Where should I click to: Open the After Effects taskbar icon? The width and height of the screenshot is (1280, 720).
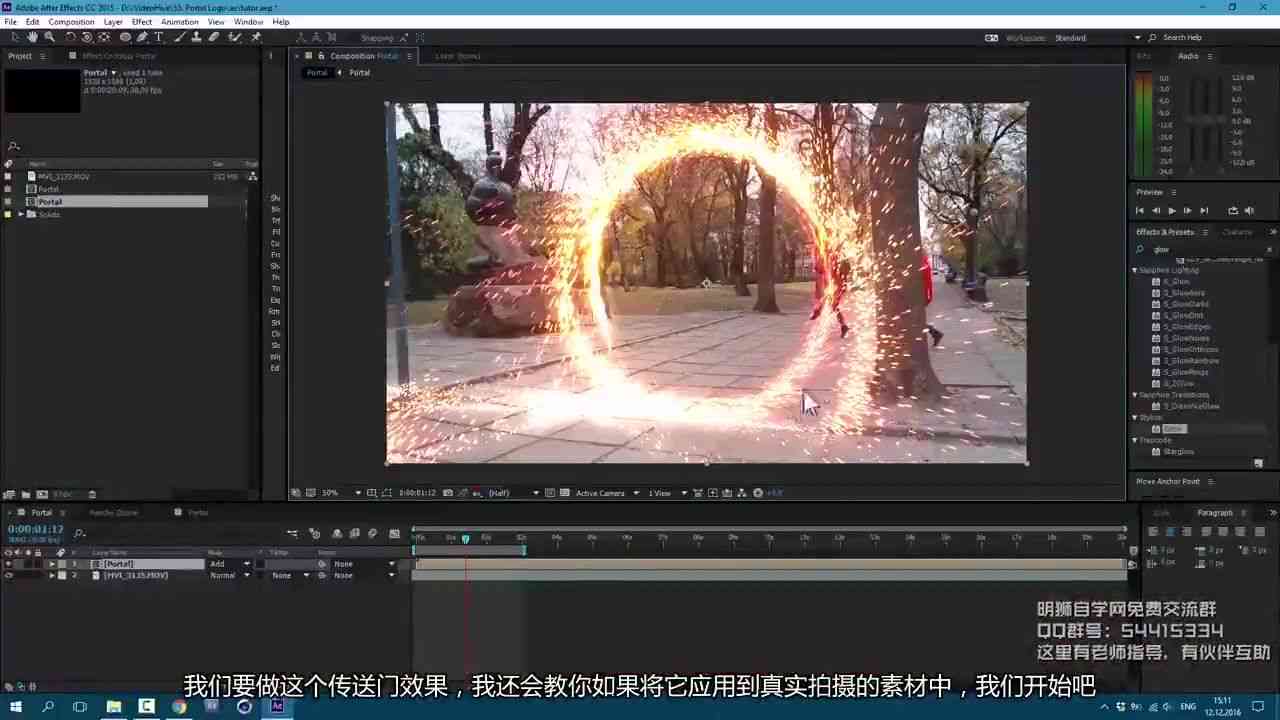click(277, 706)
